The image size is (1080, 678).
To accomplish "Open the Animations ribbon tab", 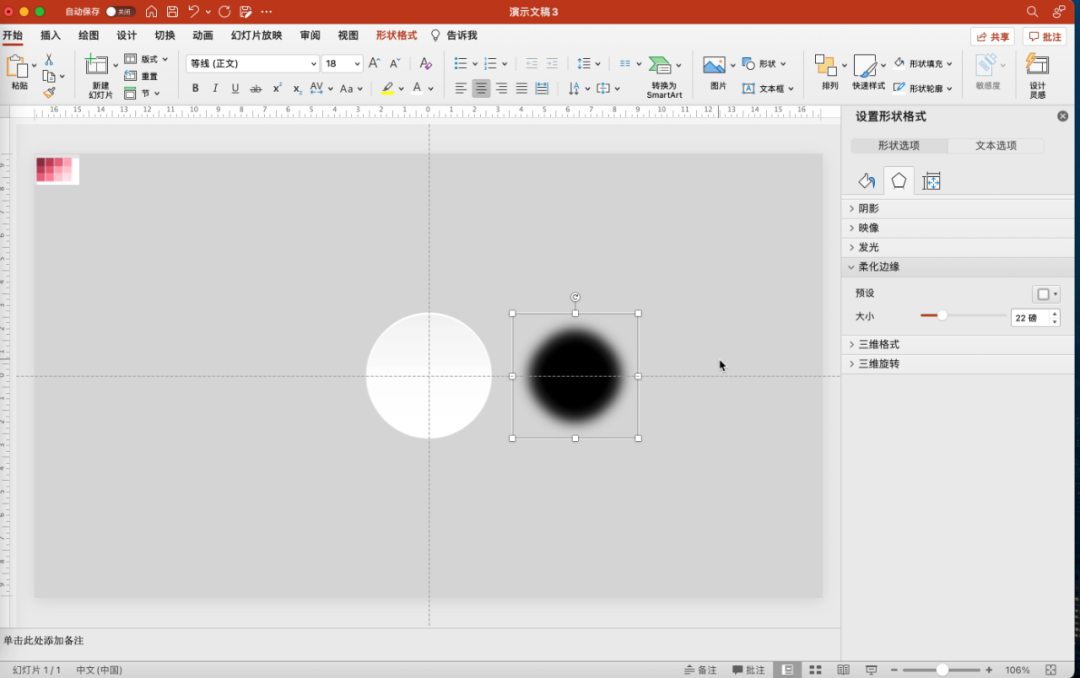I will pyautogui.click(x=202, y=35).
